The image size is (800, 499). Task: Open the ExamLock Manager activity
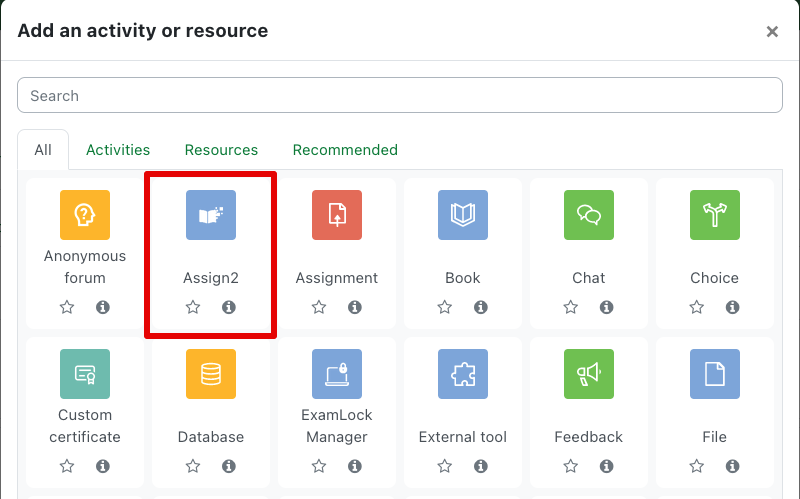pos(337,374)
